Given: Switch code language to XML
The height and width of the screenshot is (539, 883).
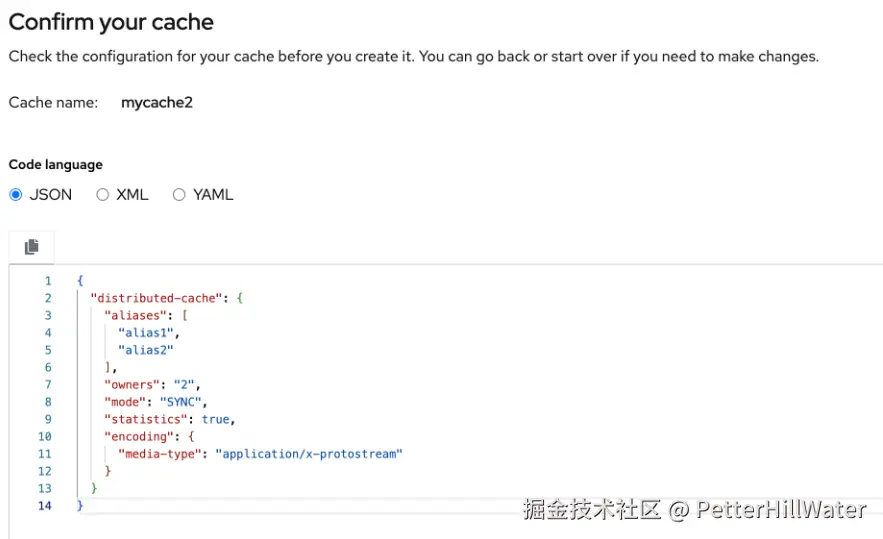Looking at the screenshot, I should 103,195.
